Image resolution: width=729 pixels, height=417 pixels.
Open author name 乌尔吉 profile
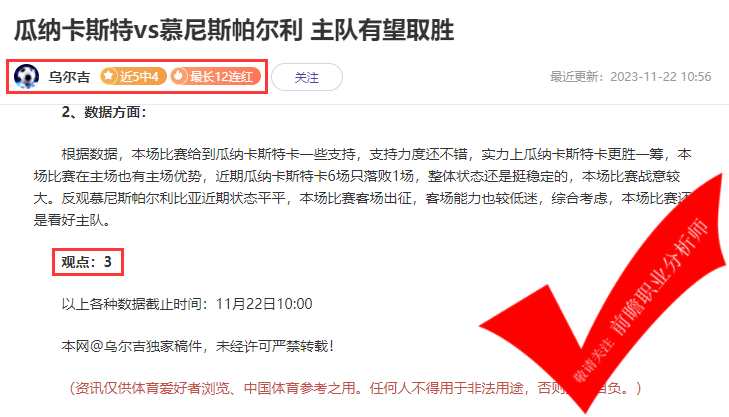pyautogui.click(x=69, y=77)
